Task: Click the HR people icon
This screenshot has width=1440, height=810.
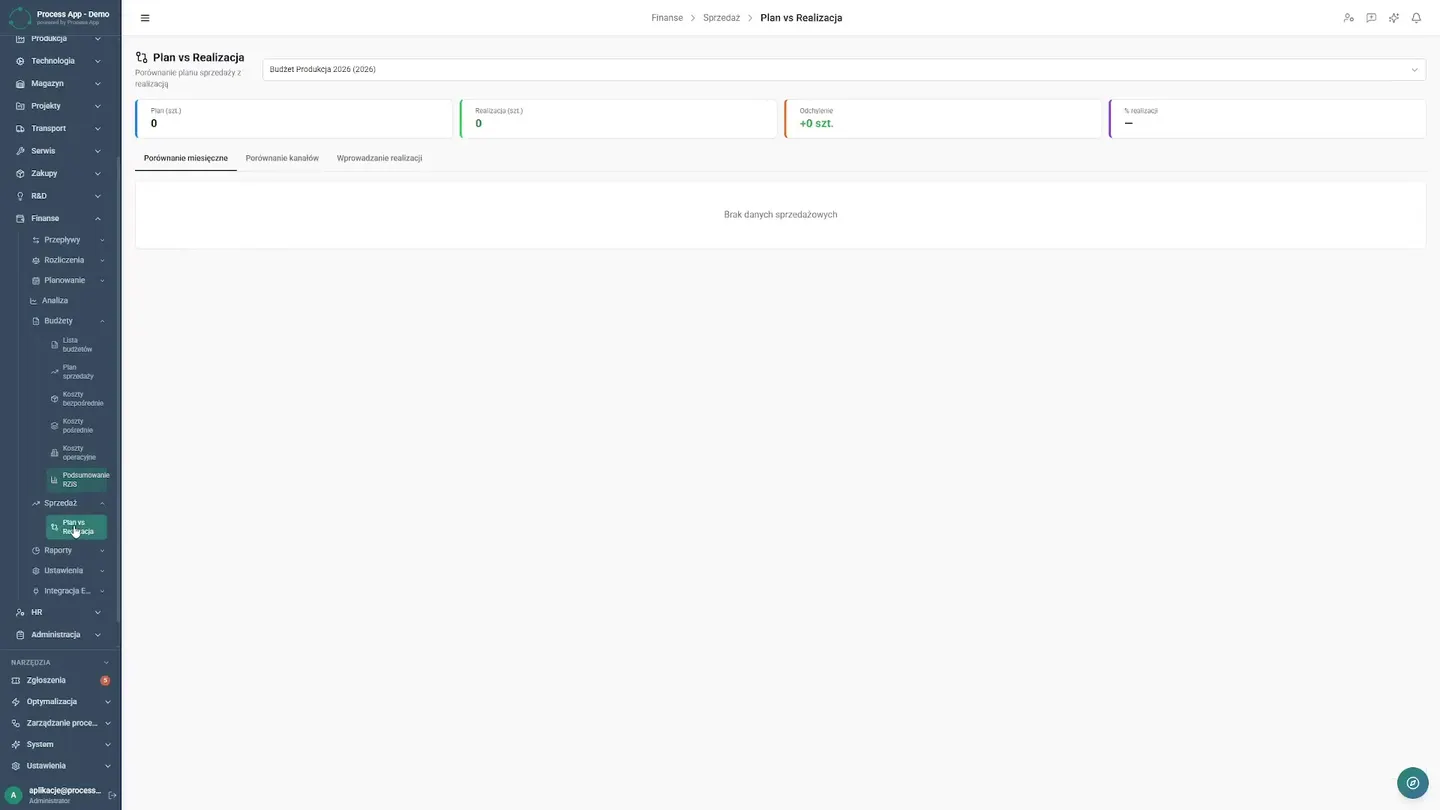Action: pyautogui.click(x=20, y=612)
